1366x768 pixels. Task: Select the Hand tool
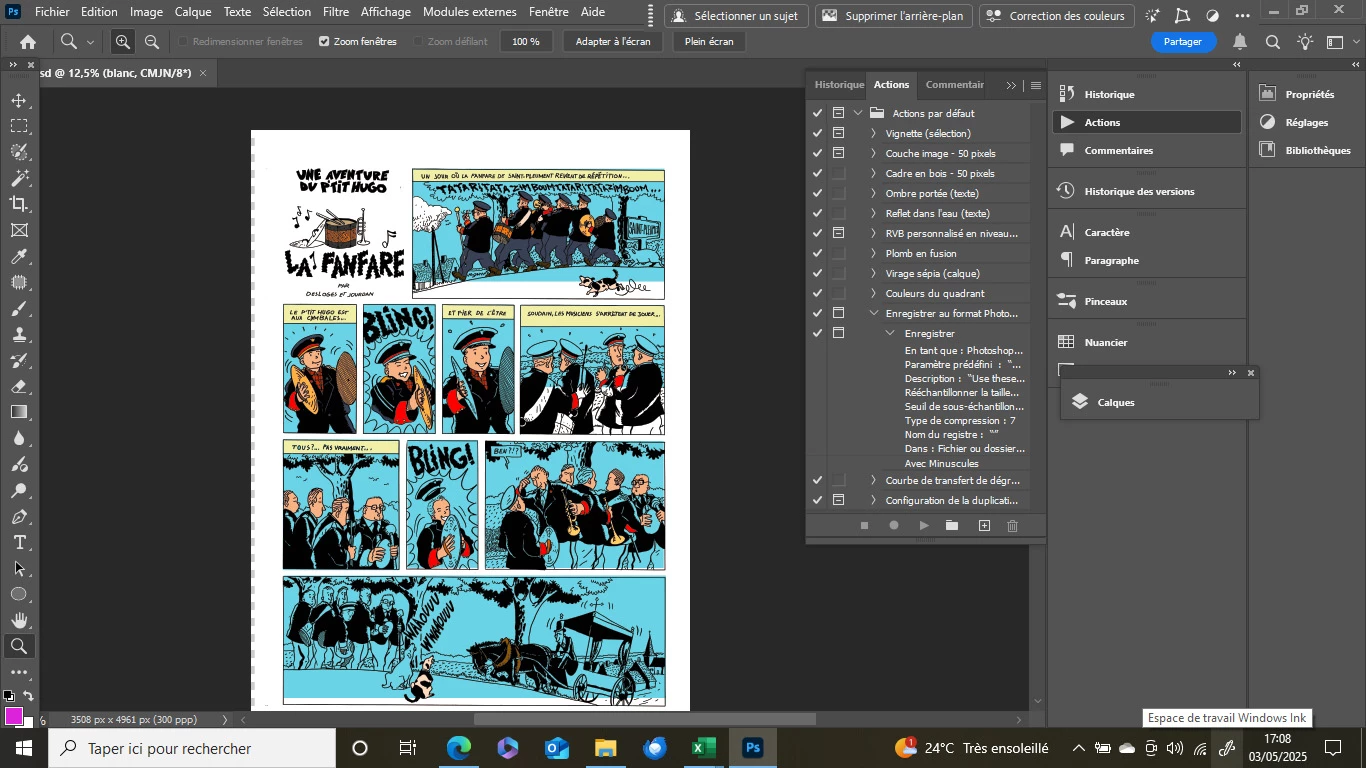pos(19,621)
